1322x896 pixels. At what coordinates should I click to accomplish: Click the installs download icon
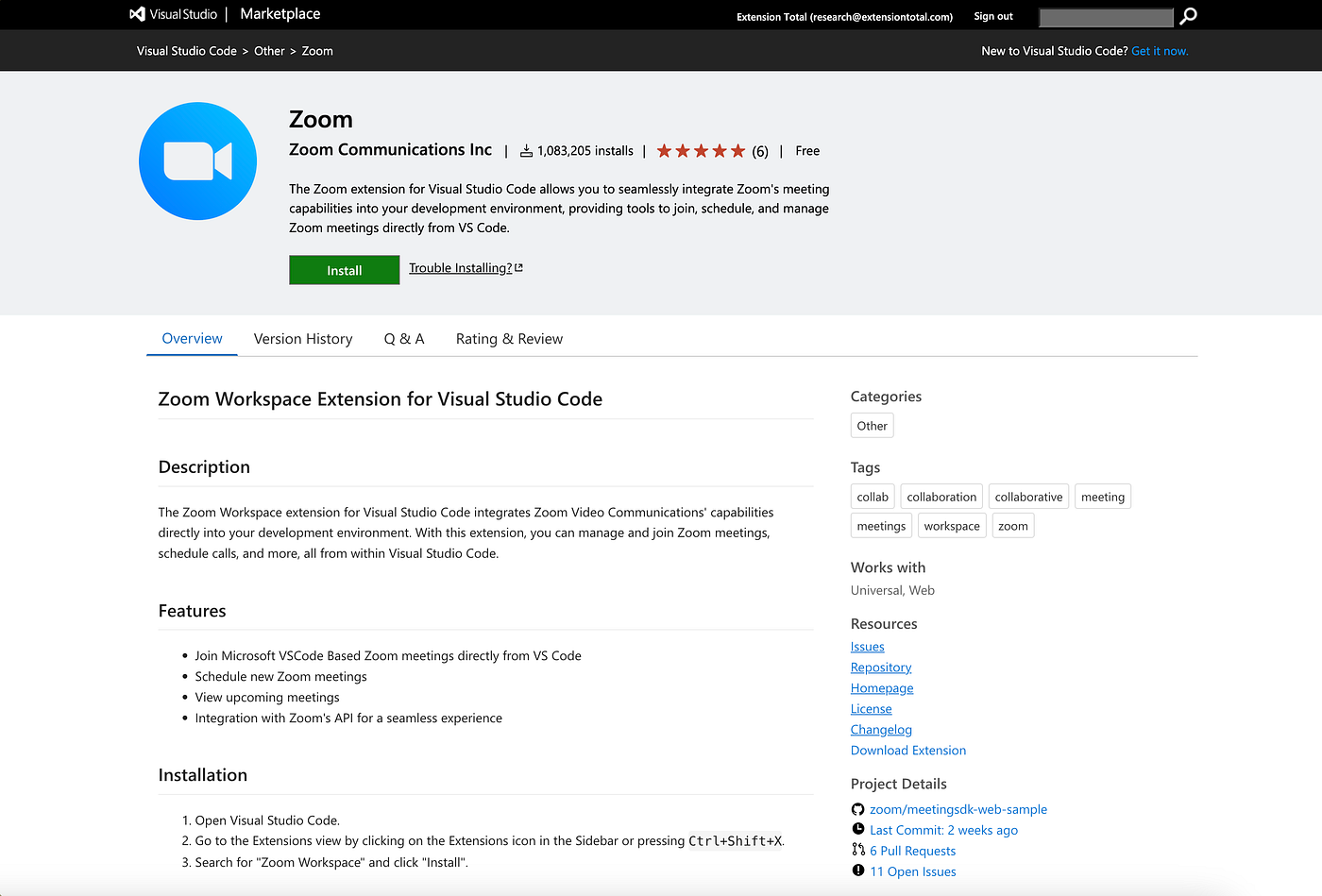coord(526,151)
